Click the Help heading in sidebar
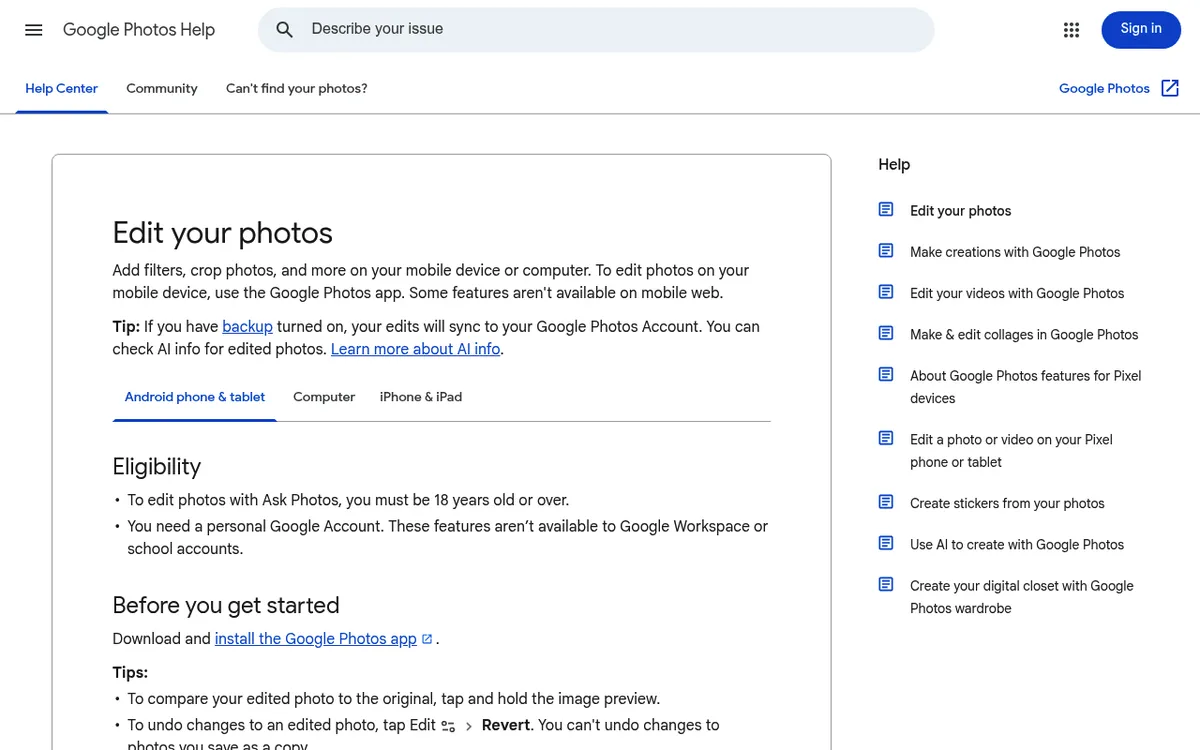 [894, 165]
